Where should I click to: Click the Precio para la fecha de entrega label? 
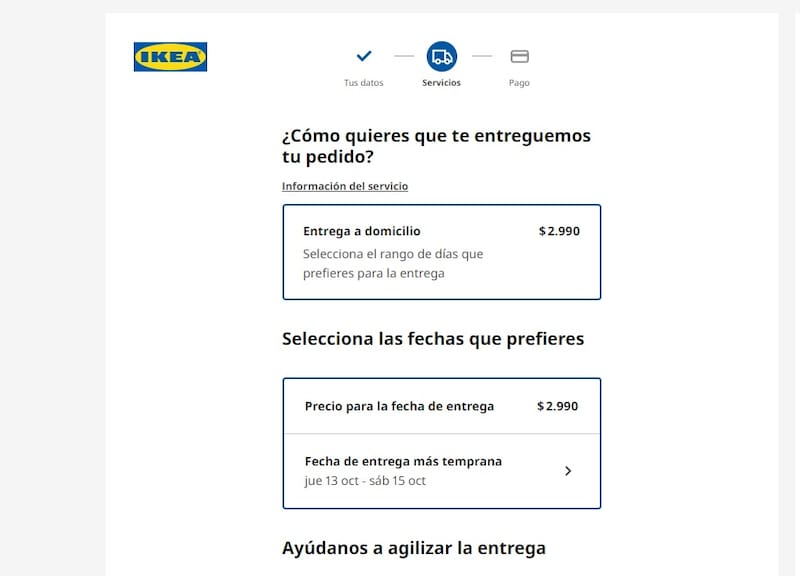click(399, 406)
